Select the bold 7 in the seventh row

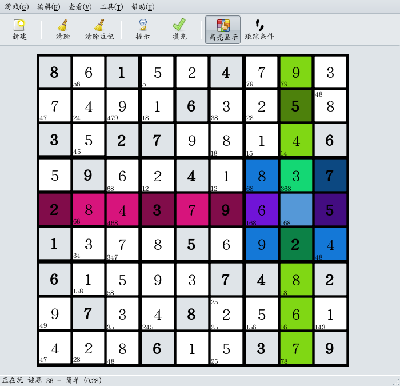pos(226,279)
